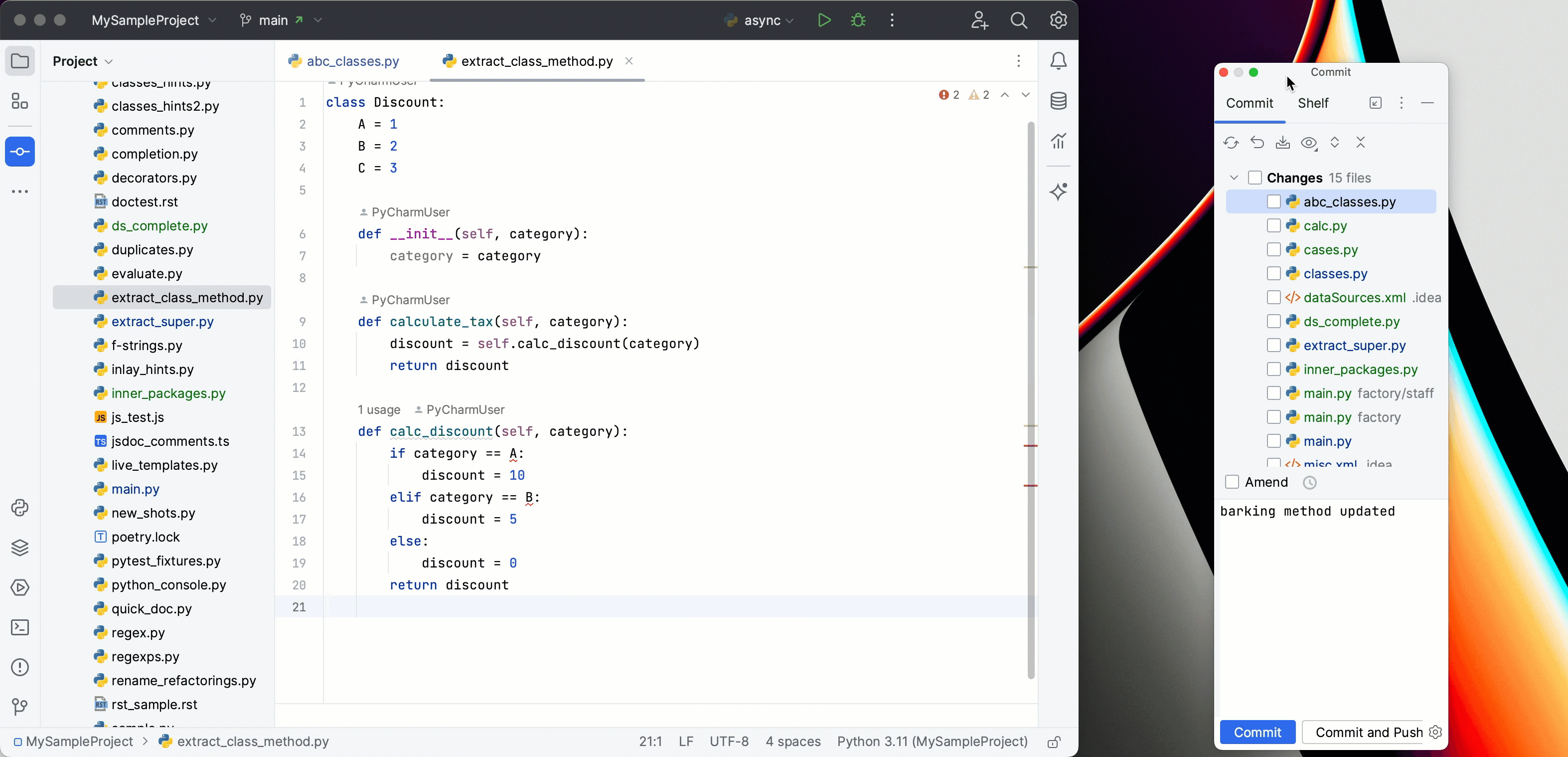Image resolution: width=1568 pixels, height=757 pixels.
Task: Click the Commit and Push button
Action: click(1370, 732)
